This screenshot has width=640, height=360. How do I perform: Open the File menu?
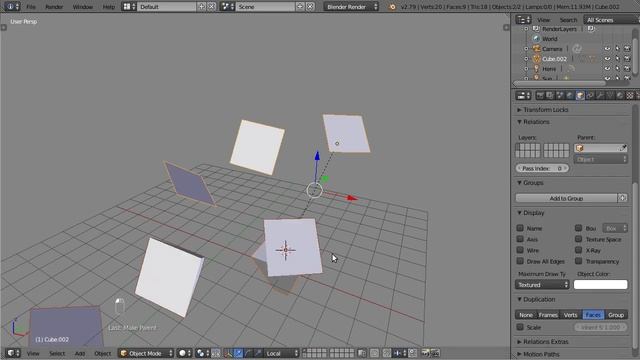(x=31, y=7)
